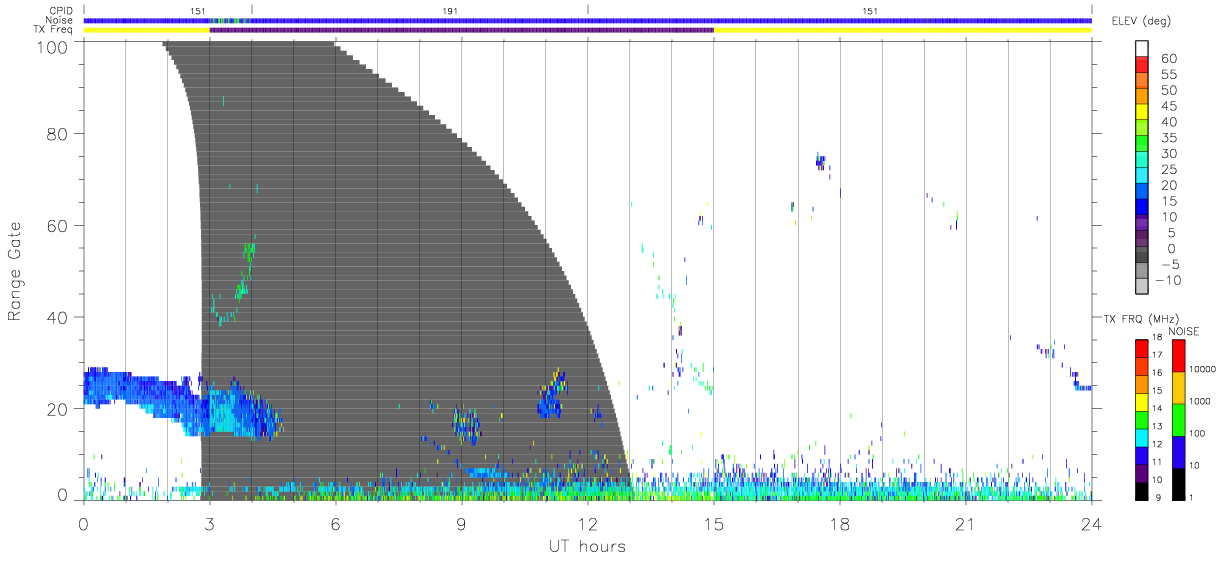Click tick label '60' on Range Gate axis
1228x567 pixels.
click(59, 226)
